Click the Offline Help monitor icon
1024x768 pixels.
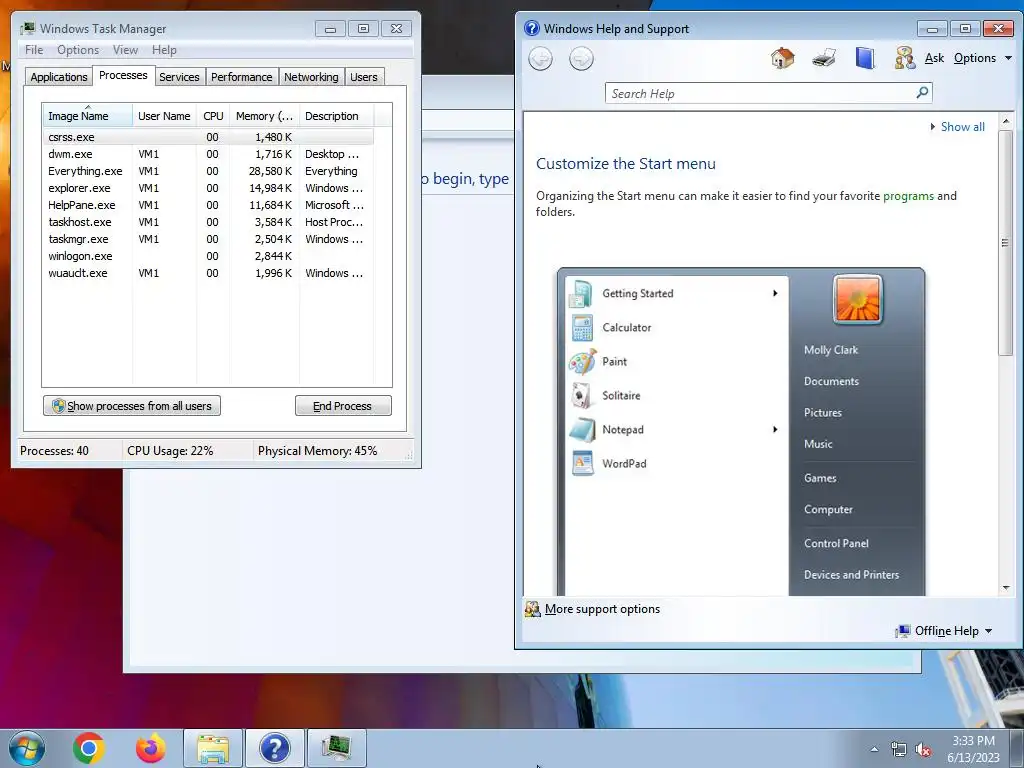903,631
